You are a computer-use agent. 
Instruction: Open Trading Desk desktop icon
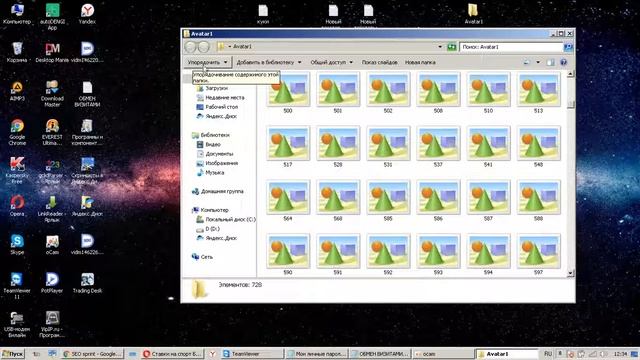[87, 282]
